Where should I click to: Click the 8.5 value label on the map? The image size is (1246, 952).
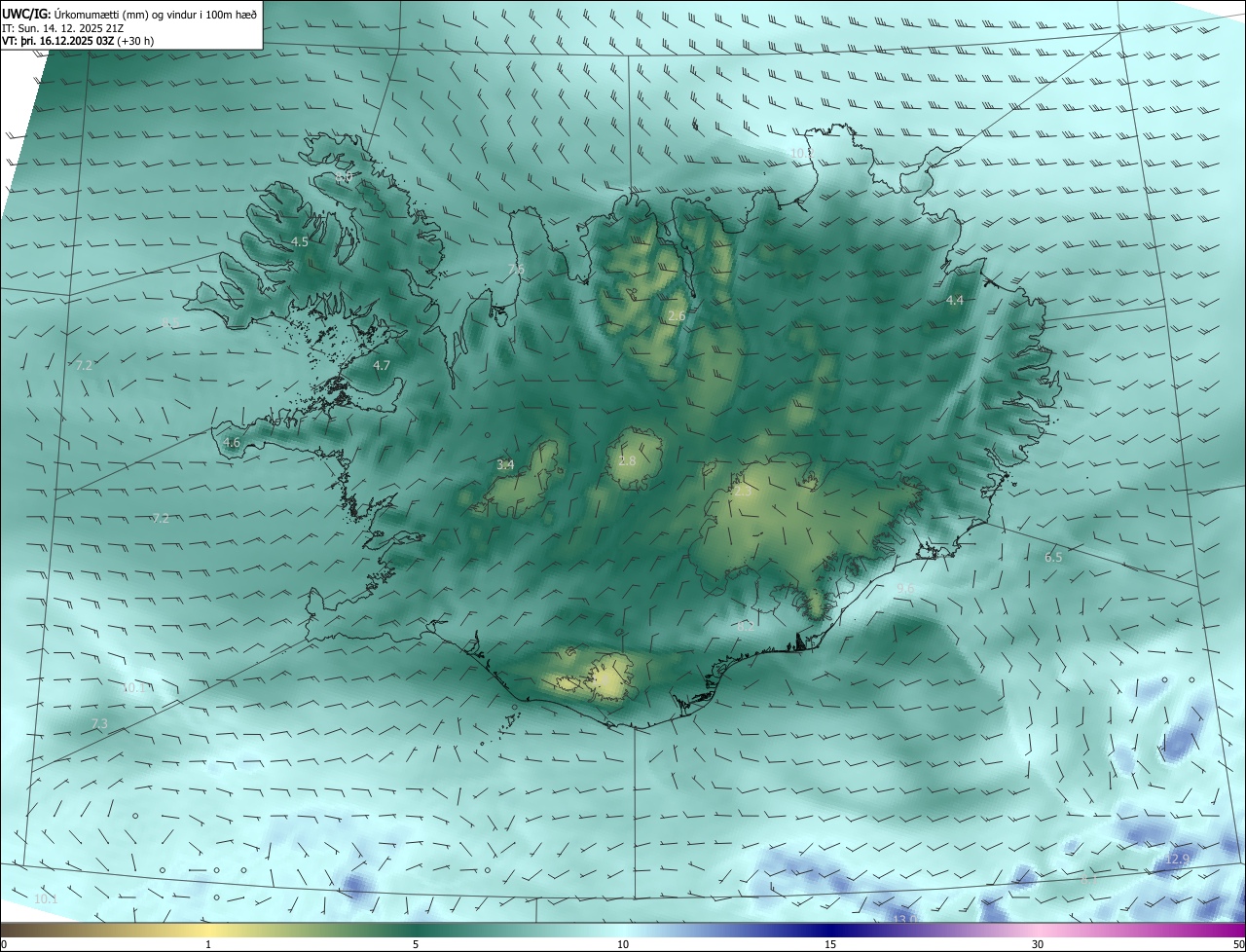point(169,322)
